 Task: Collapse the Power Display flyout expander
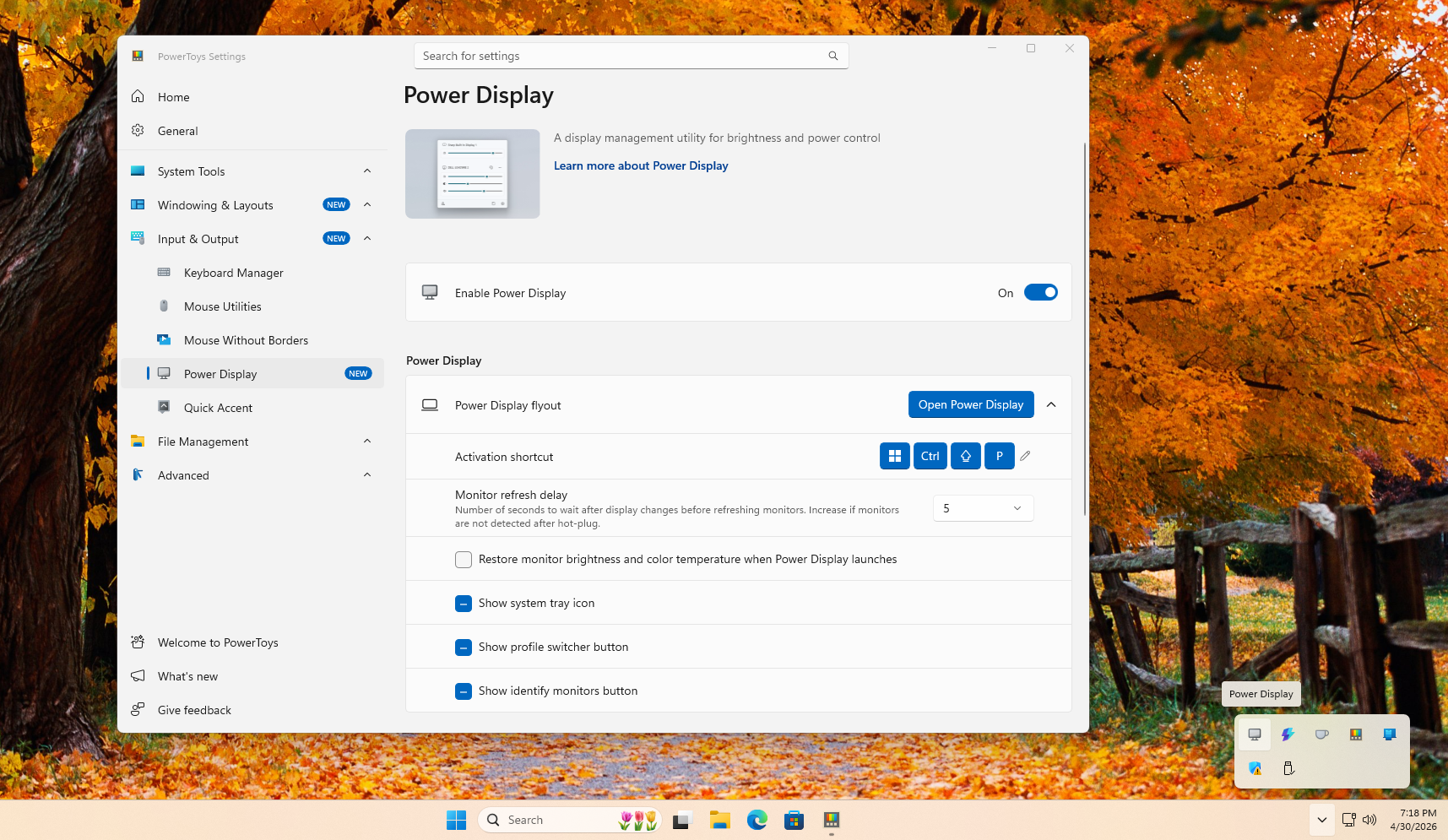1051,404
